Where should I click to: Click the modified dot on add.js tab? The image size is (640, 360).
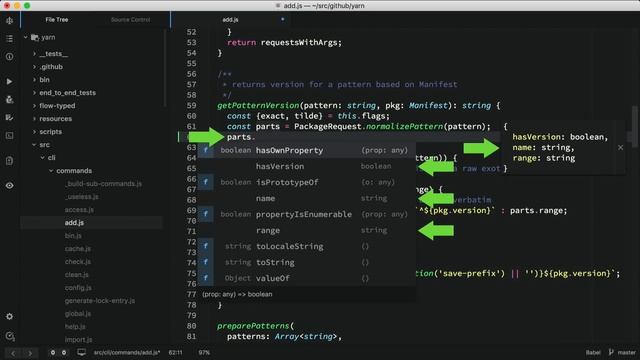(282, 19)
